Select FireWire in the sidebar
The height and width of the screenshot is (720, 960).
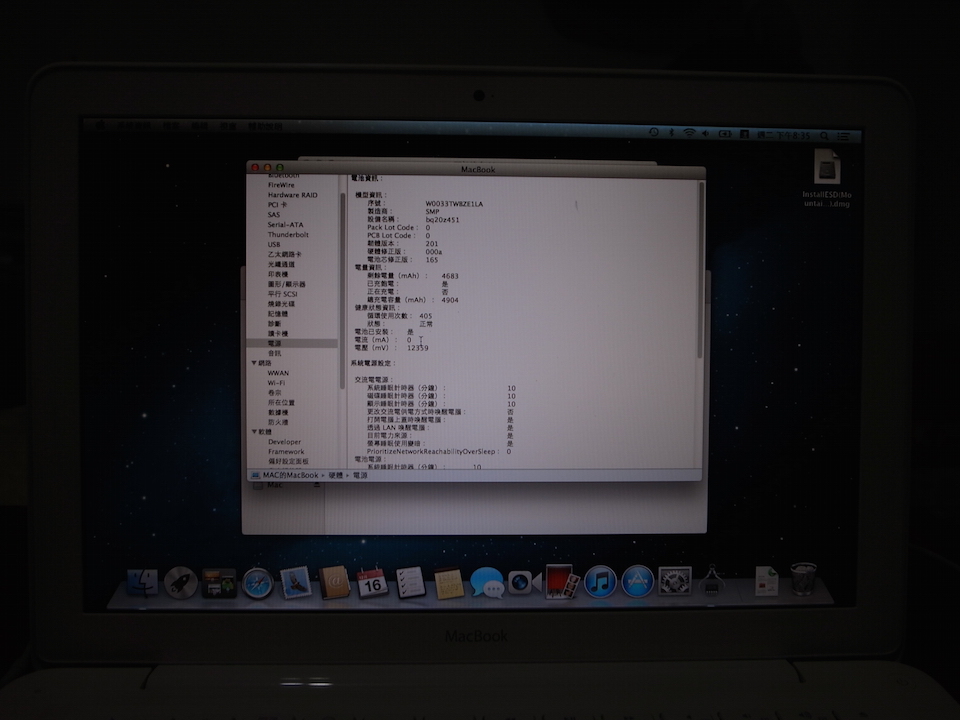tap(281, 185)
